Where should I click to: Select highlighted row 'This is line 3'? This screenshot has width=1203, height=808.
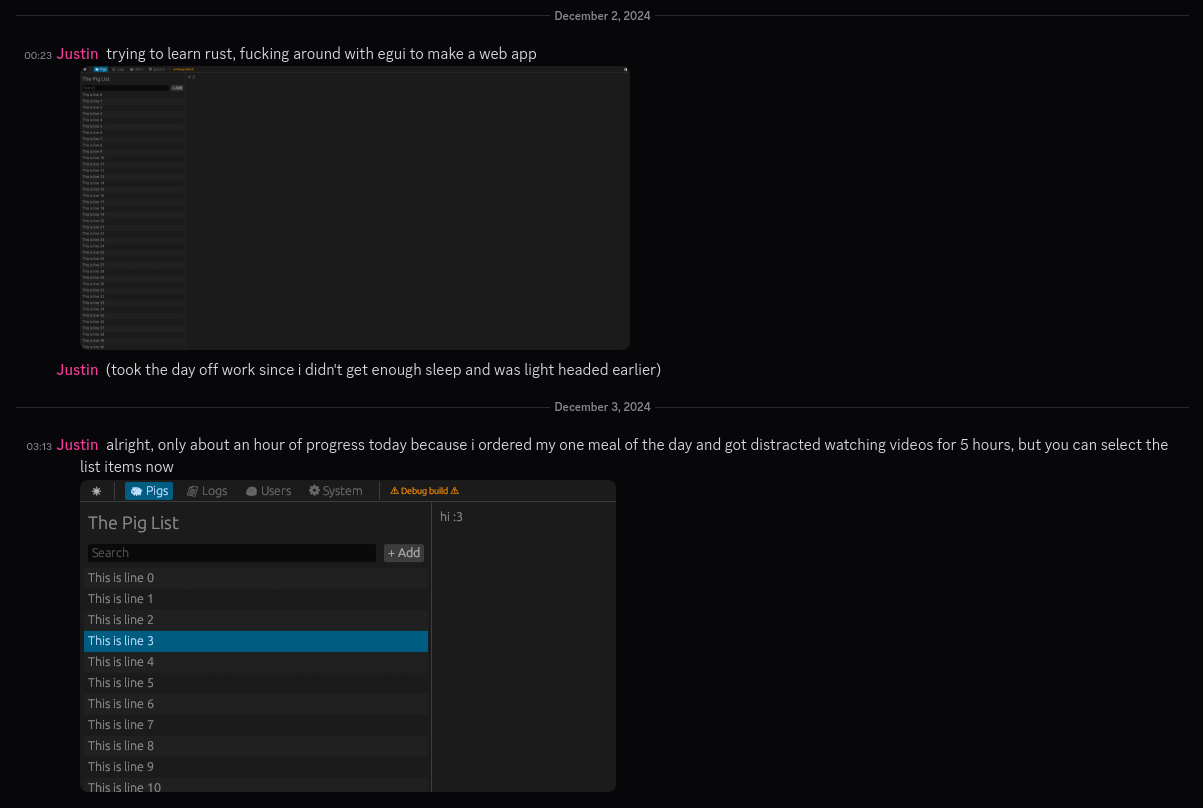[256, 641]
